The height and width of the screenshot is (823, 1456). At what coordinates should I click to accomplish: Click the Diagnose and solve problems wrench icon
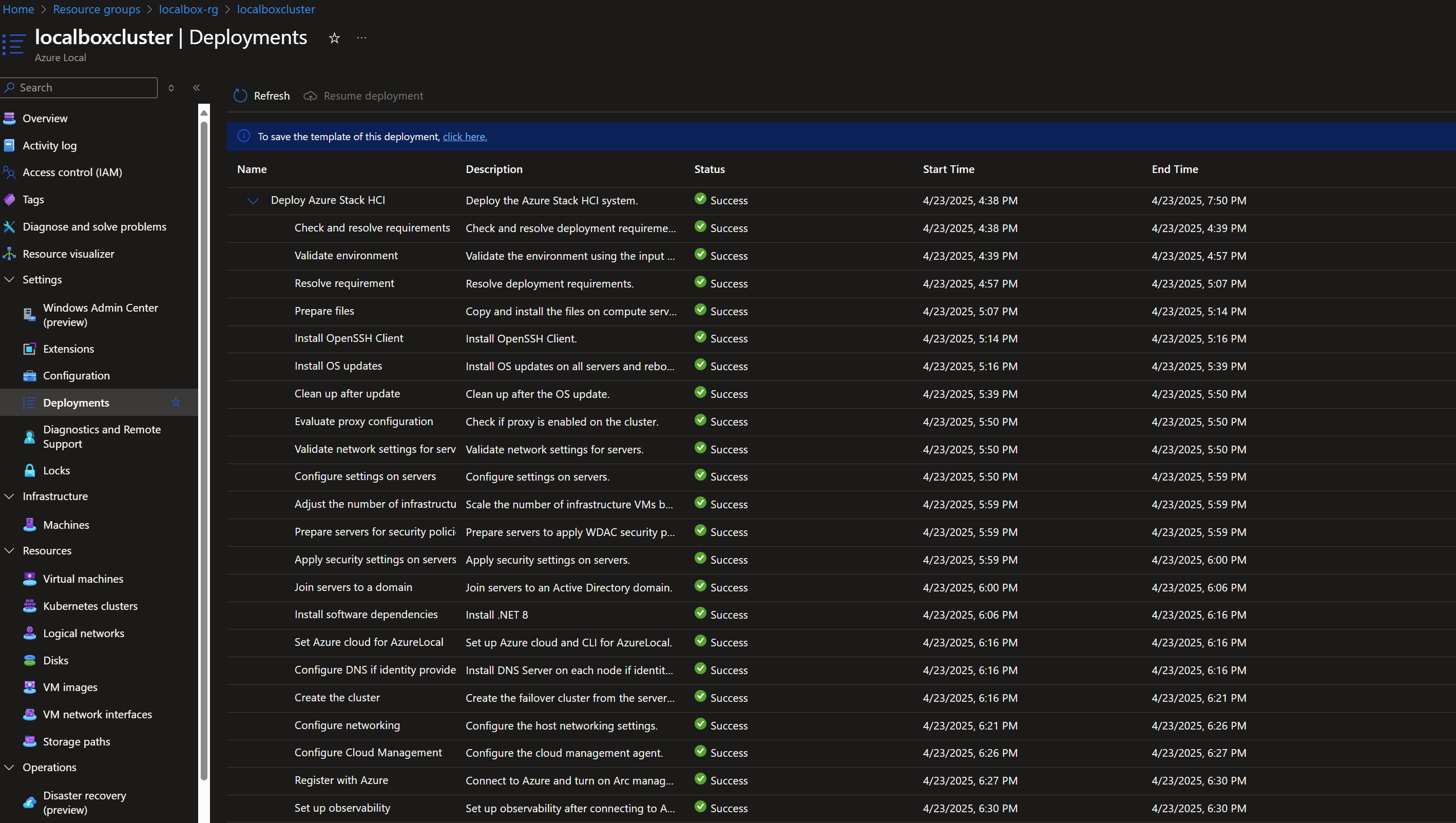pyautogui.click(x=9, y=226)
